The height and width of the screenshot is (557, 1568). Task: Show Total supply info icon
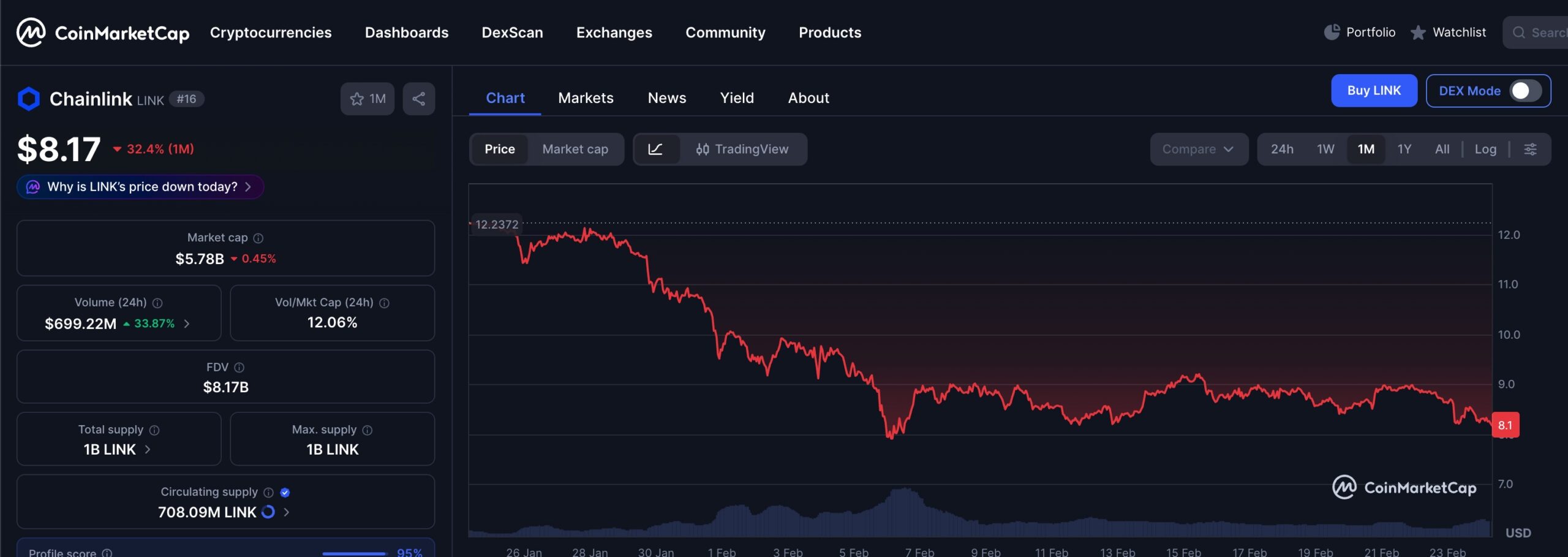tap(154, 430)
